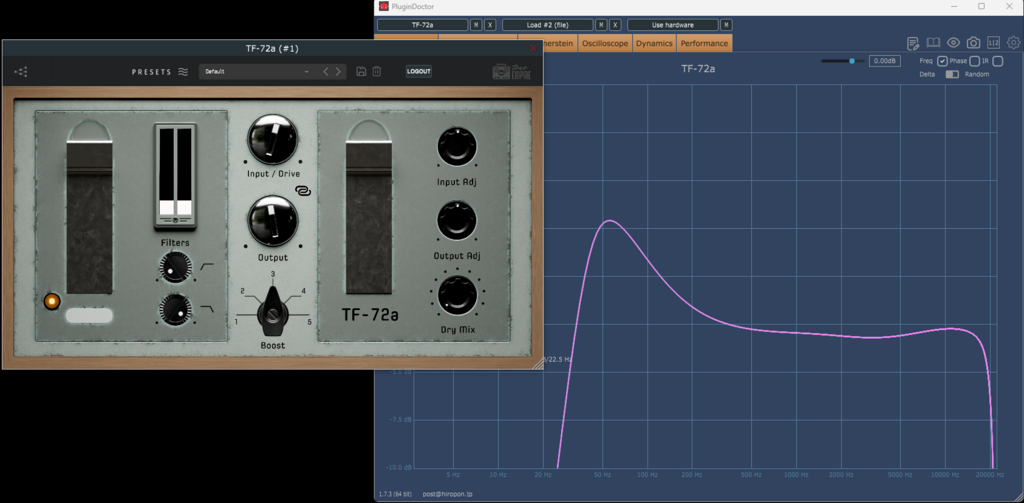Mute the hardware slot with M button
This screenshot has width=1024, height=503.
tap(726, 25)
